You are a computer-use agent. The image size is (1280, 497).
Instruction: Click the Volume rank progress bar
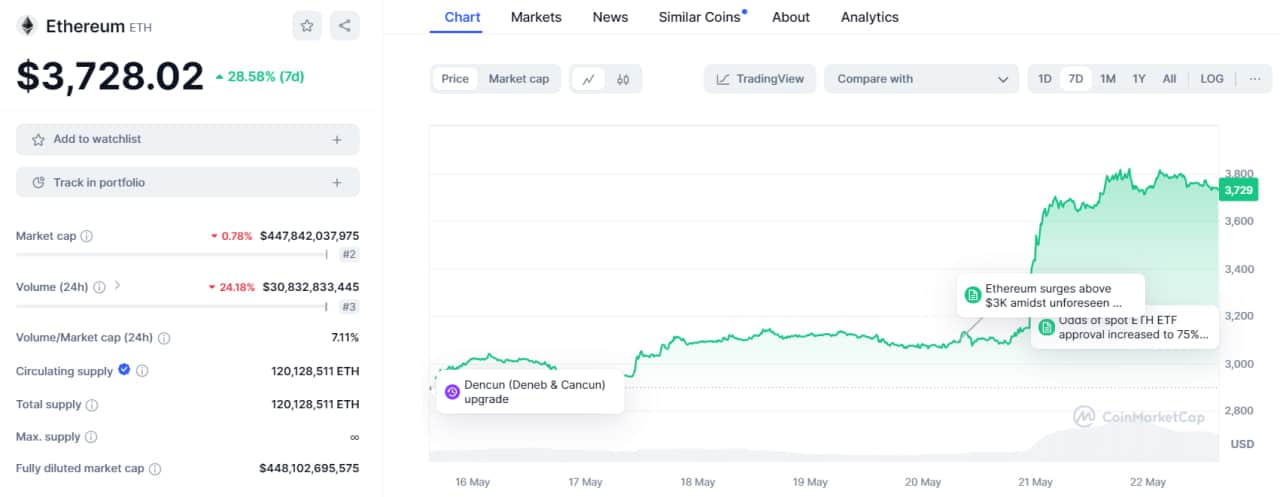tap(171, 307)
